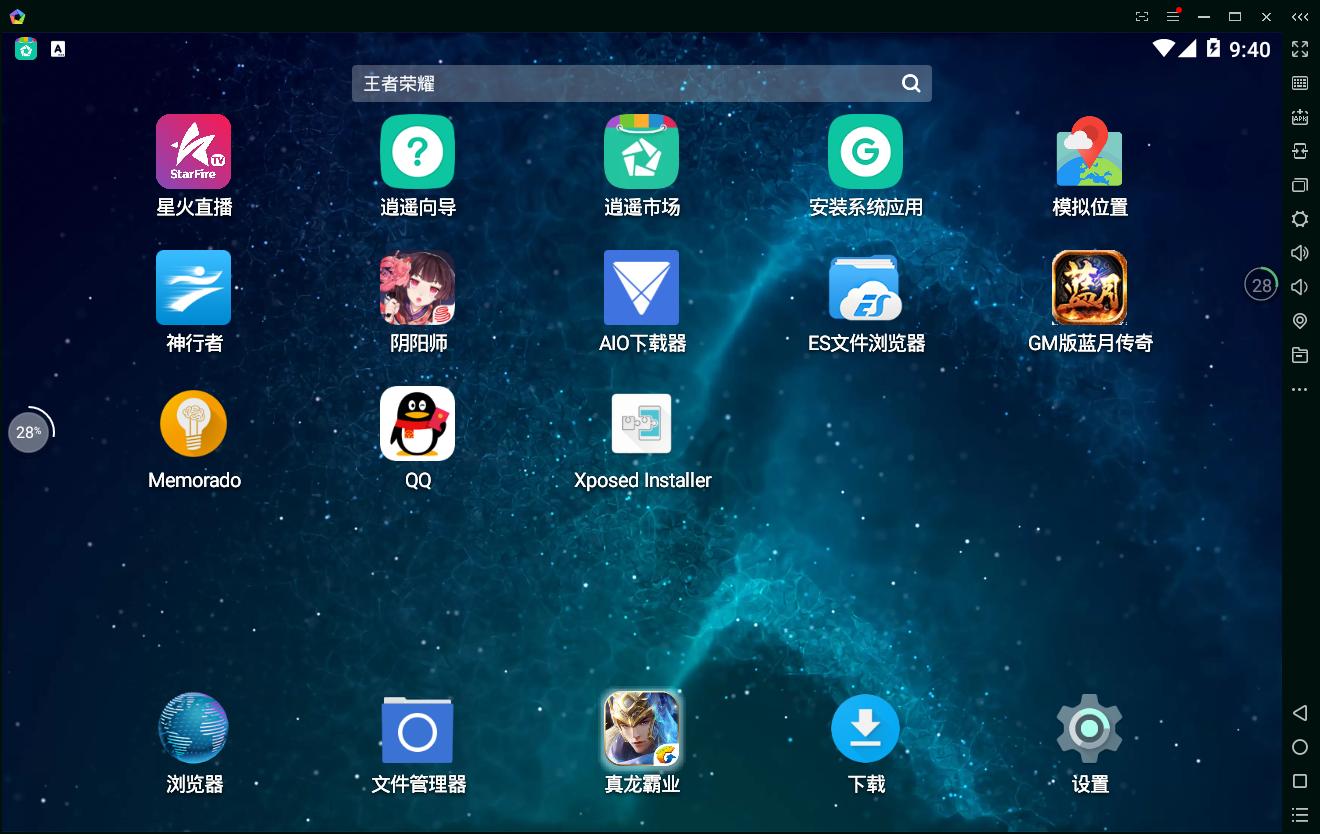
Task: Open 文件管理器 file manager
Action: click(418, 730)
